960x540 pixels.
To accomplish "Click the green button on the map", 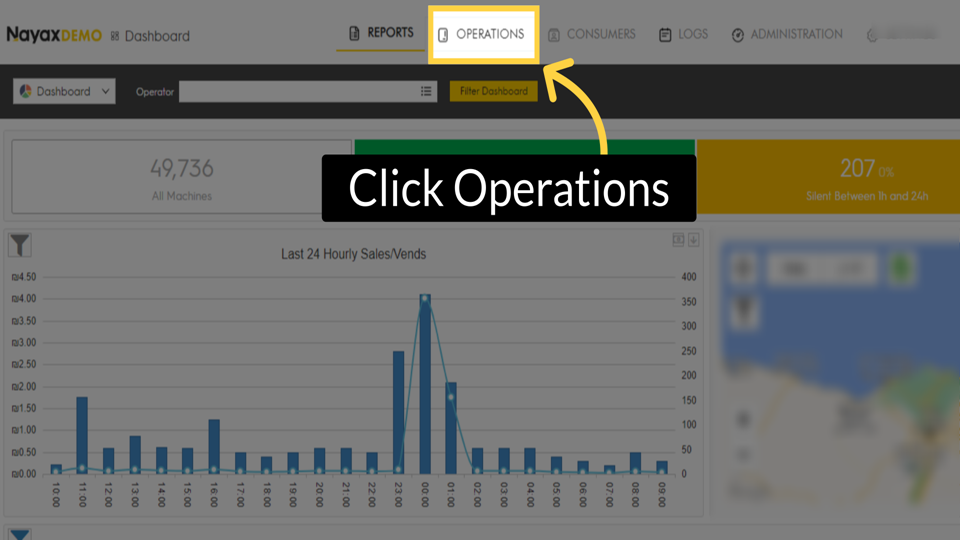I will [x=903, y=268].
